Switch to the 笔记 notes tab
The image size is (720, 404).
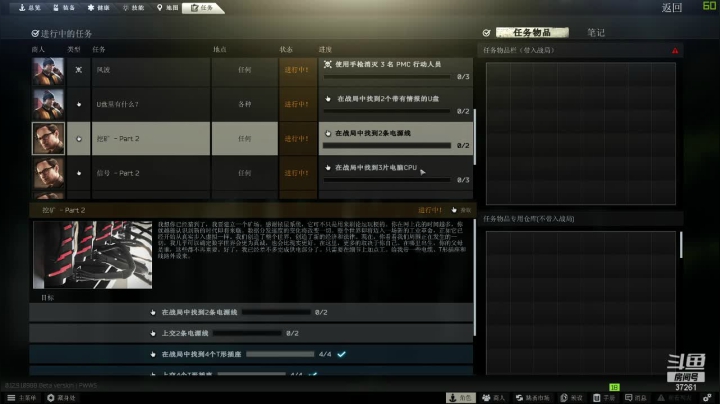596,32
